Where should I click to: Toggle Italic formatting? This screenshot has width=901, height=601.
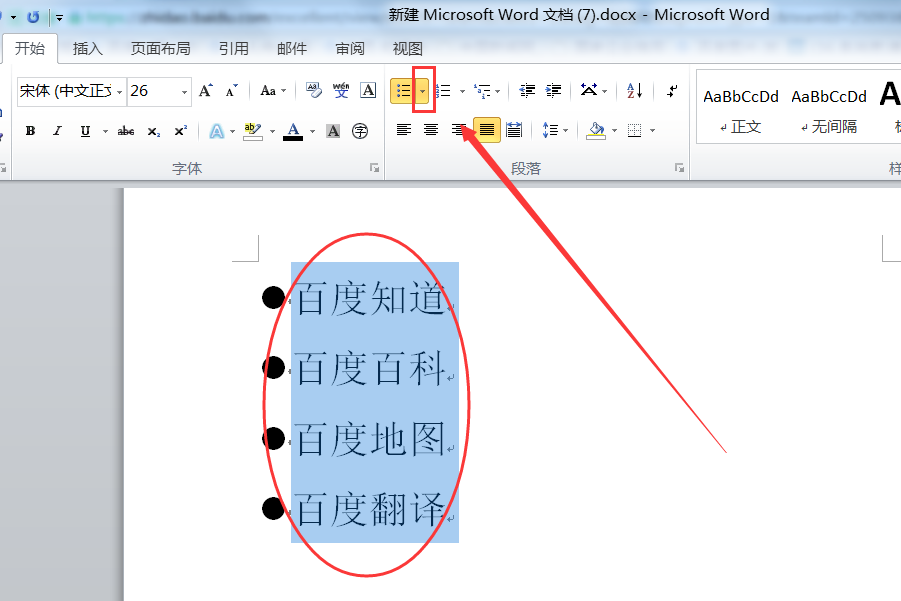coord(57,131)
